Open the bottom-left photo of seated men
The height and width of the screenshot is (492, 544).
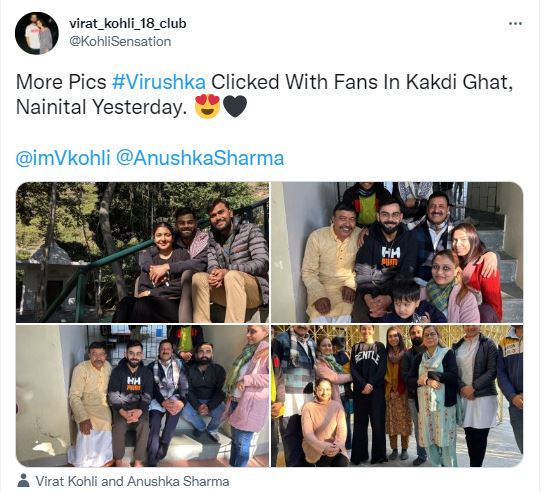tap(142, 396)
